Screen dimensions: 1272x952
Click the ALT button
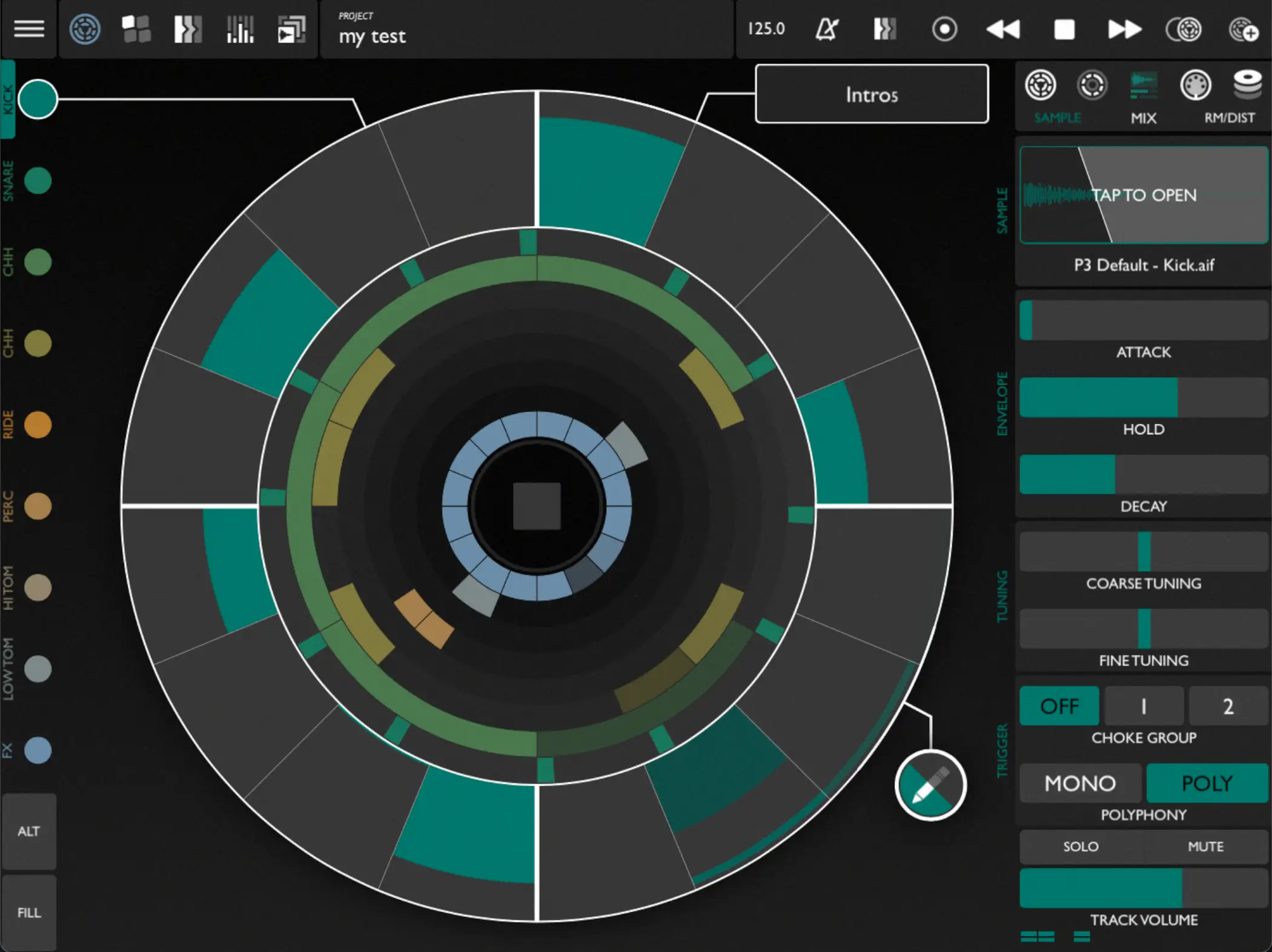pyautogui.click(x=28, y=831)
